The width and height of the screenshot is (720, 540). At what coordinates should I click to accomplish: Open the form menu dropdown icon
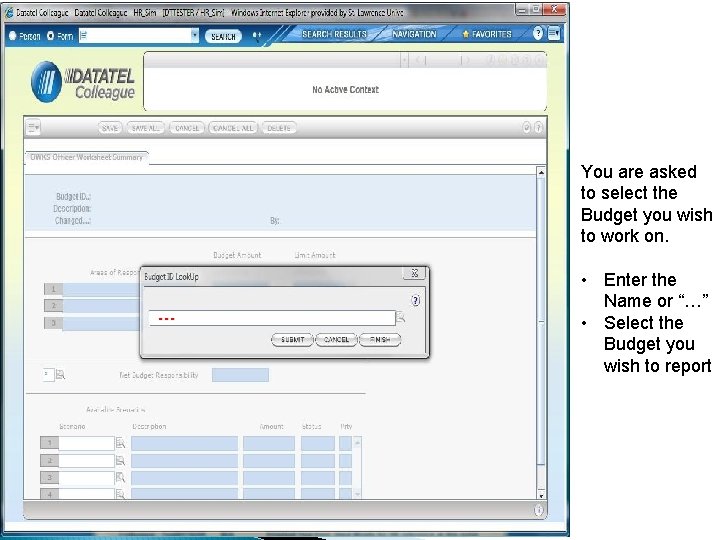(33, 128)
